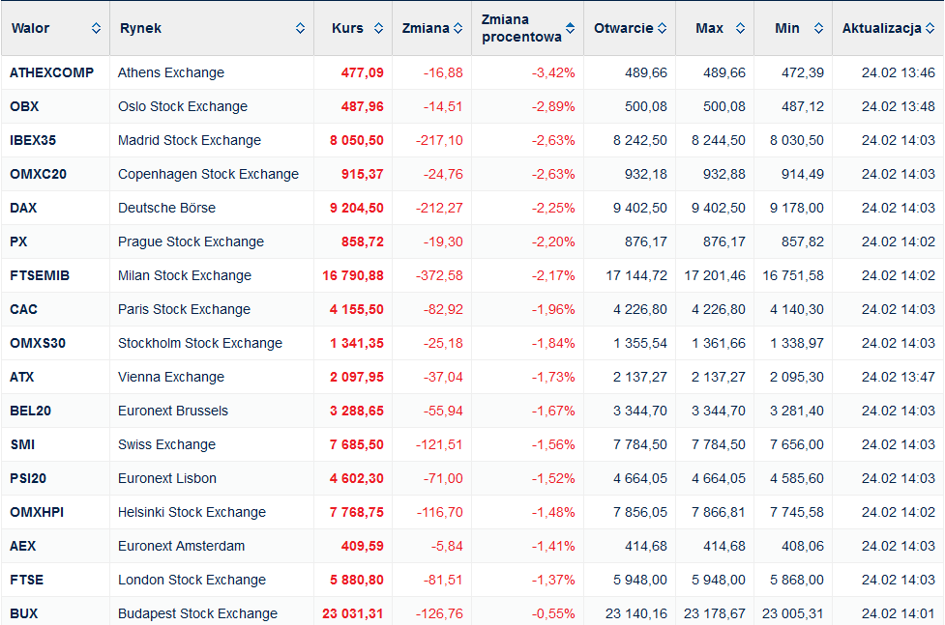Sort by the Aktualizacja column arrows
This screenshot has height=625, width=945.
point(930,28)
